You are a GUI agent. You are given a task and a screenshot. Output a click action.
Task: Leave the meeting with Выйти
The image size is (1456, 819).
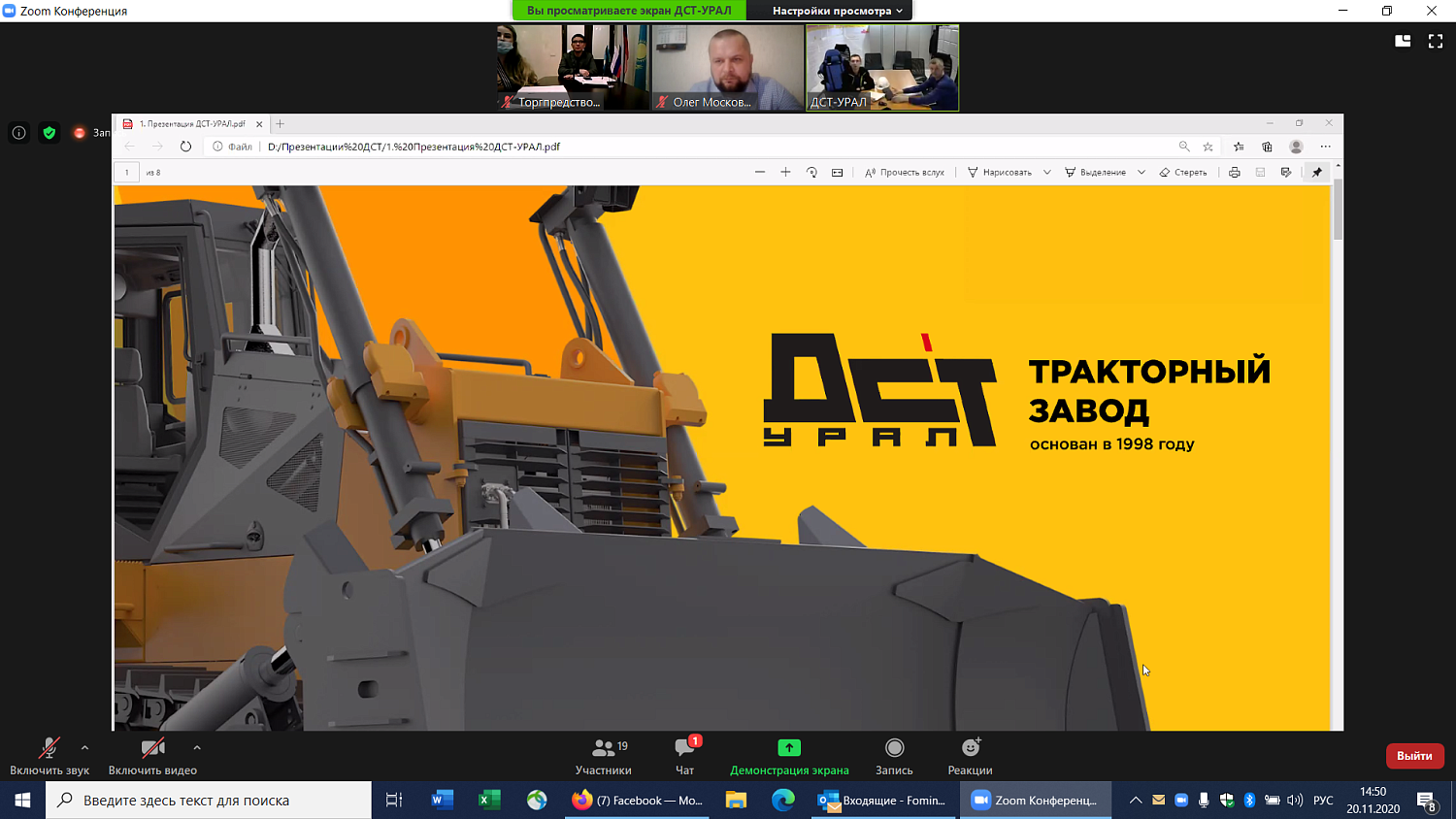1414,756
